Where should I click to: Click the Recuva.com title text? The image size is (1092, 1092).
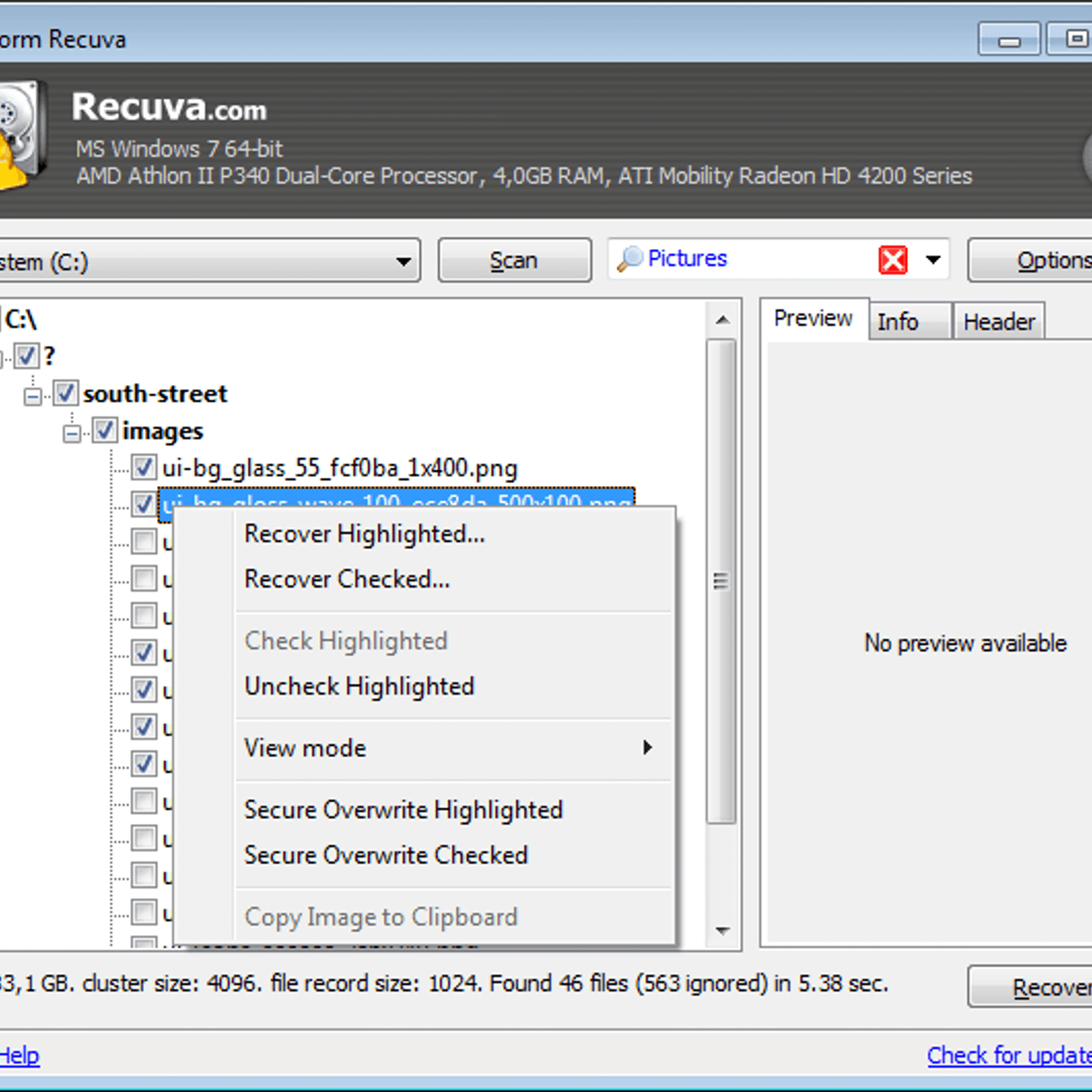click(x=169, y=107)
